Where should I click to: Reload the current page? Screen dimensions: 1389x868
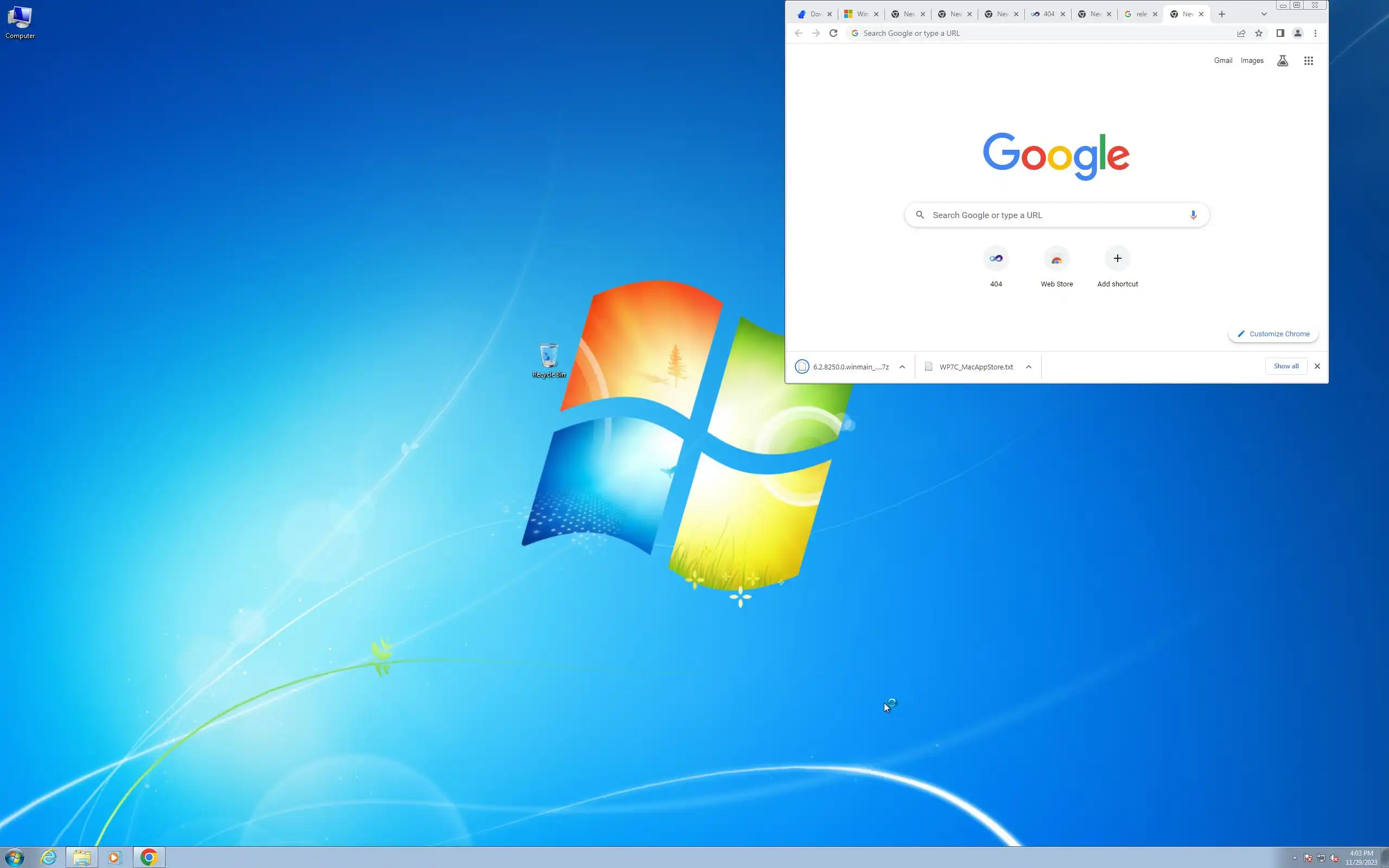pyautogui.click(x=833, y=33)
